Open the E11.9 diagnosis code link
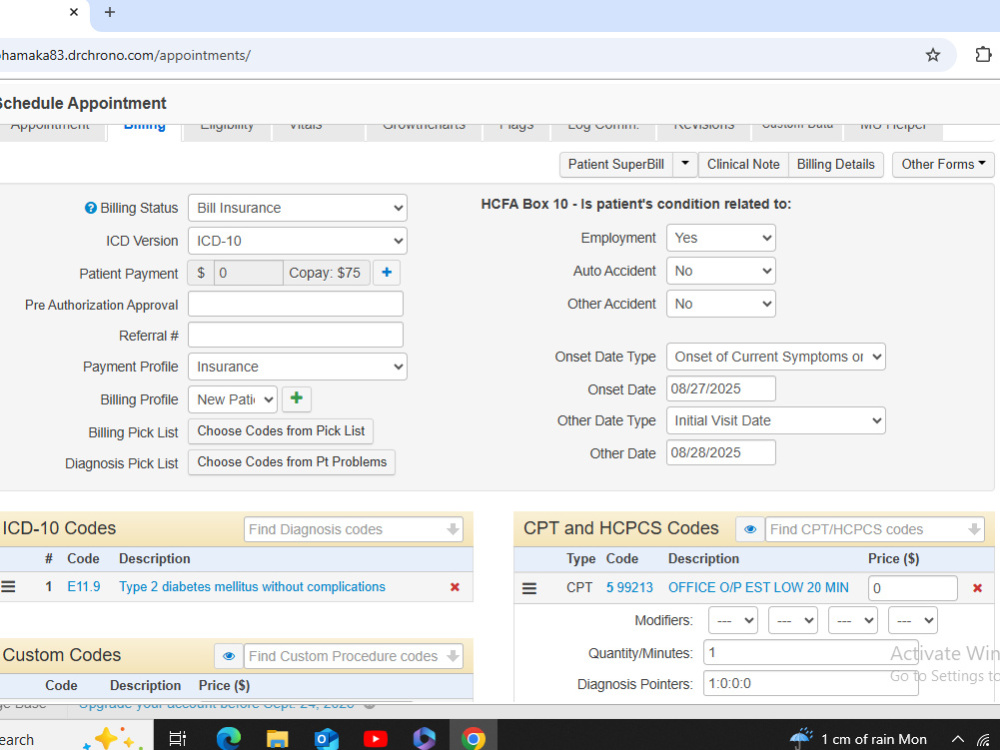 pyautogui.click(x=84, y=587)
